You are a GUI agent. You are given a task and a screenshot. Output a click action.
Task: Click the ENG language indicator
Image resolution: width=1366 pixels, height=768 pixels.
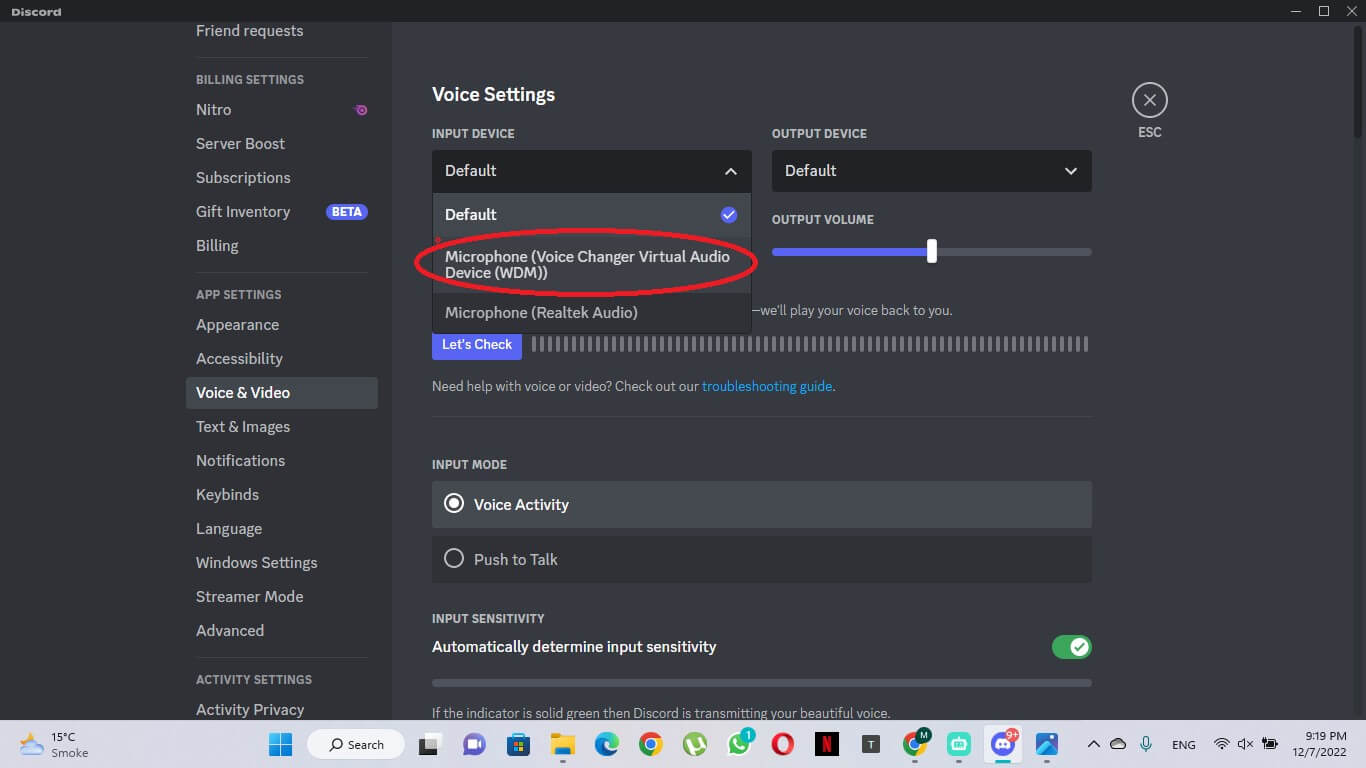(x=1184, y=745)
